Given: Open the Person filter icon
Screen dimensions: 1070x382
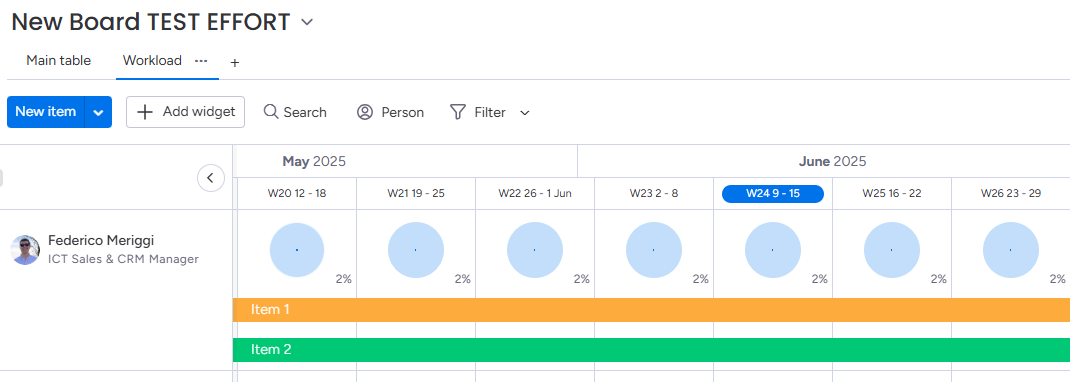Looking at the screenshot, I should click(365, 112).
